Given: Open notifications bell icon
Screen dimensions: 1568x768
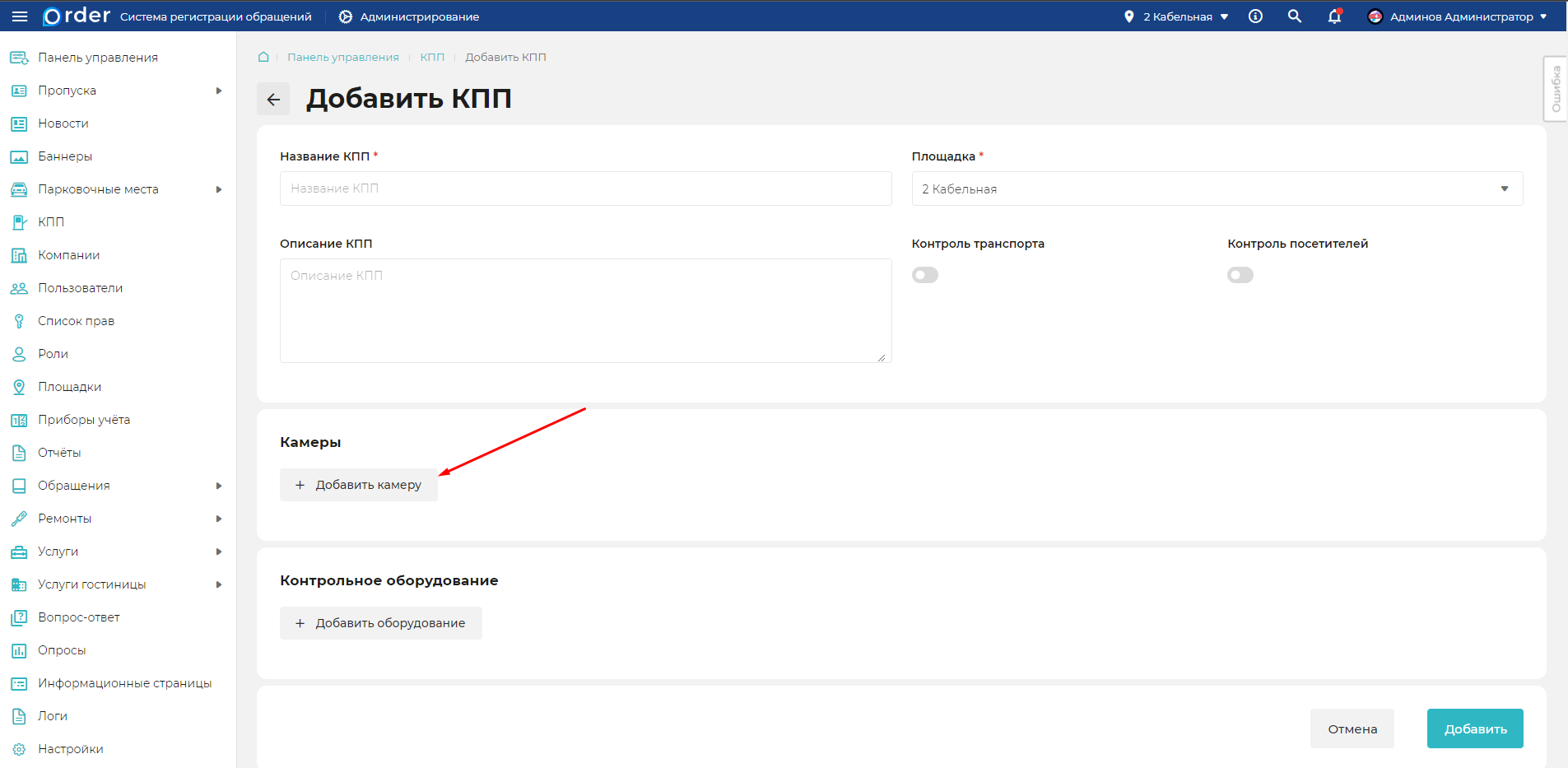Looking at the screenshot, I should (1334, 16).
